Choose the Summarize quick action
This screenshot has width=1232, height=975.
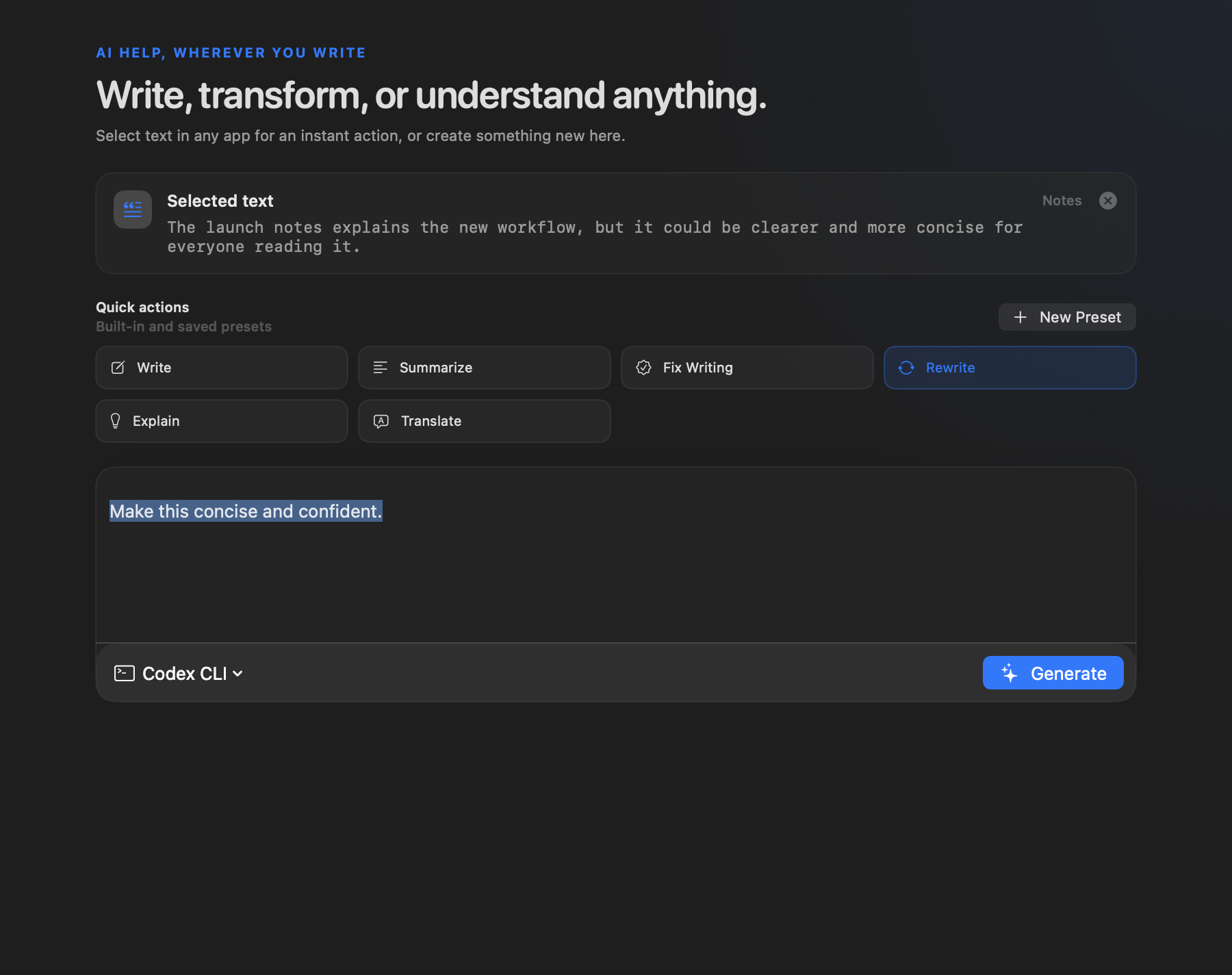(485, 368)
